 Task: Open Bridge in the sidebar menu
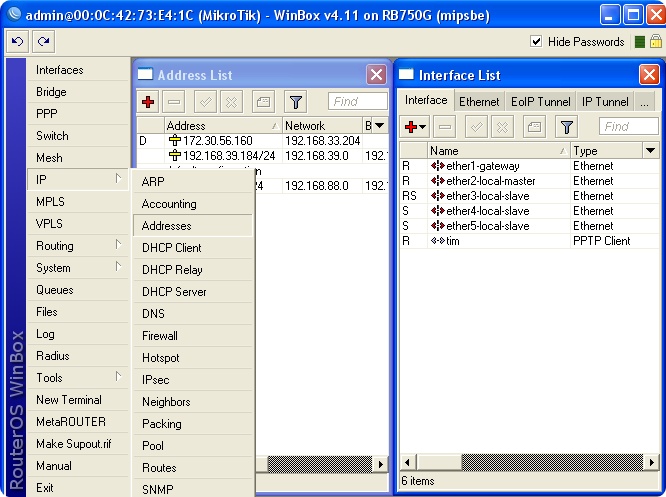(78, 92)
